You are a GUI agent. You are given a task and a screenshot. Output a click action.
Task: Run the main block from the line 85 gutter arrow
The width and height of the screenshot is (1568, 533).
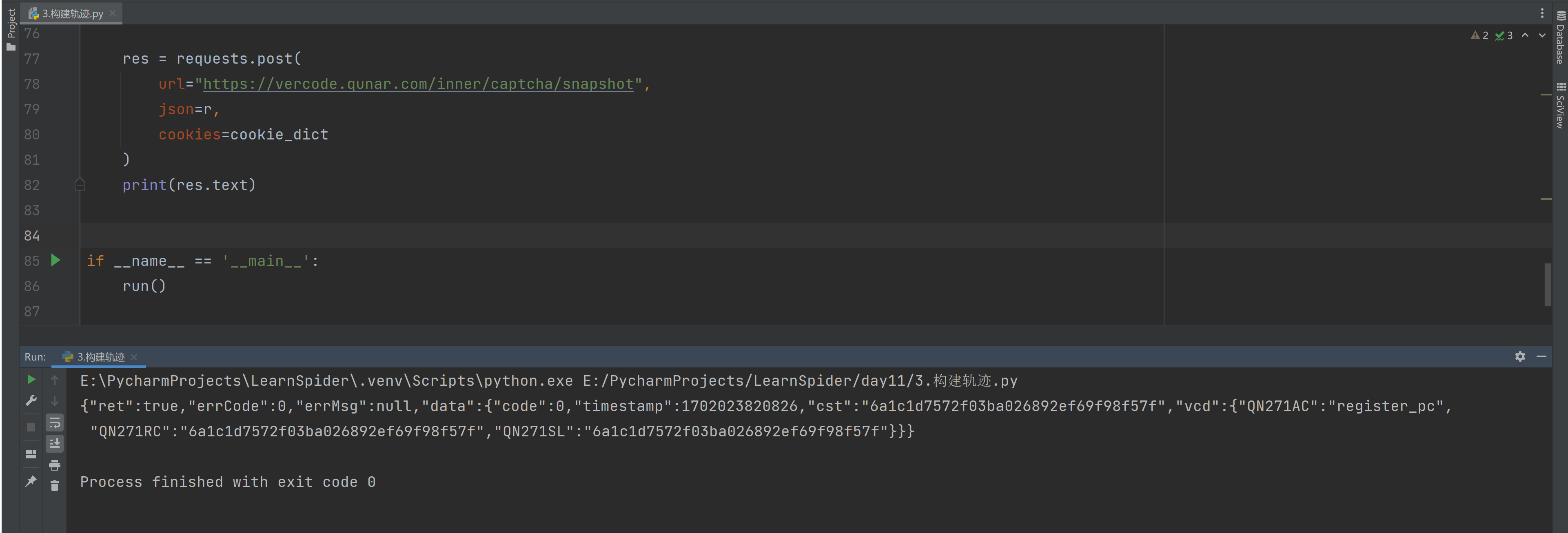(x=55, y=261)
